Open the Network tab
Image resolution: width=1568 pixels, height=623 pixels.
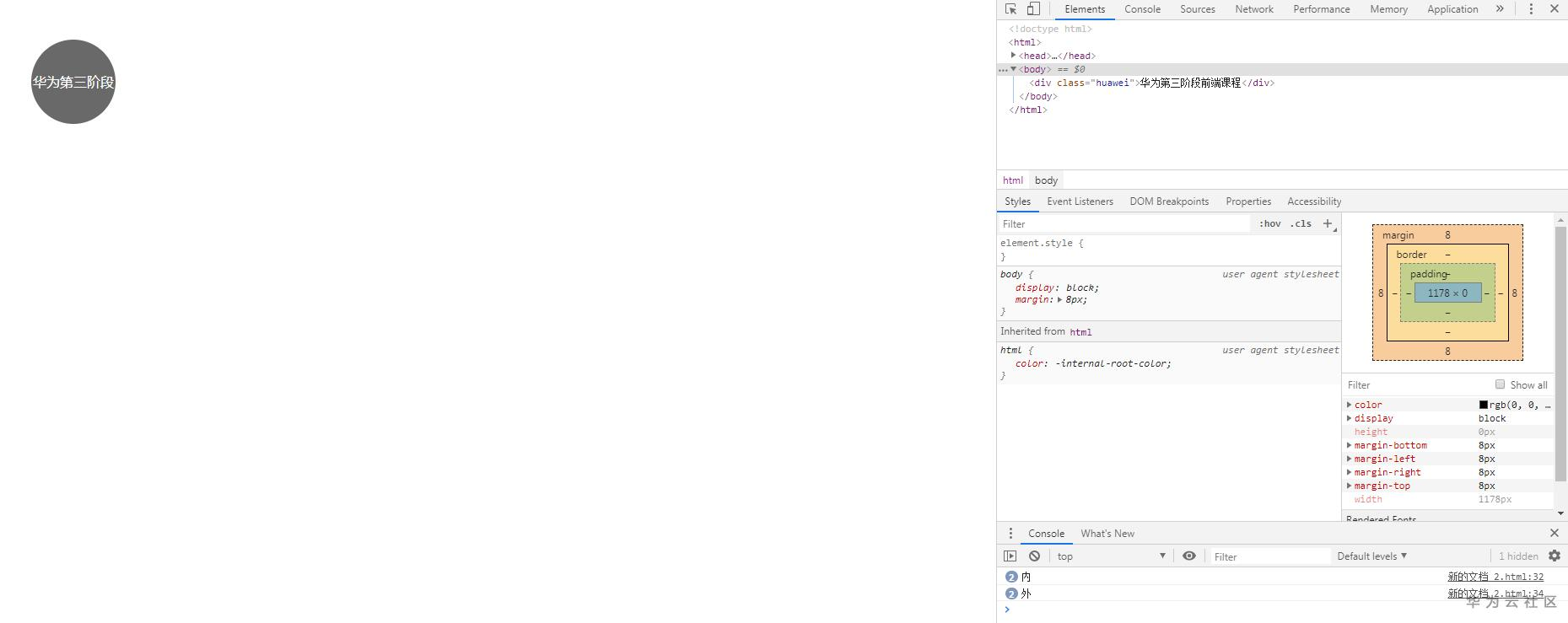tap(1254, 9)
